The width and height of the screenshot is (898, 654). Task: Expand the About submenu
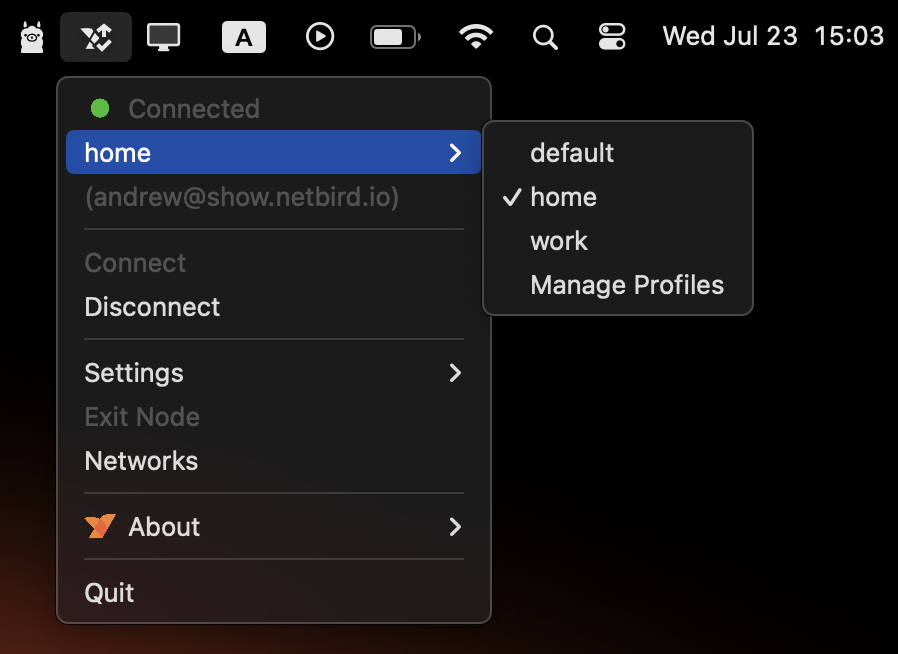(x=163, y=527)
